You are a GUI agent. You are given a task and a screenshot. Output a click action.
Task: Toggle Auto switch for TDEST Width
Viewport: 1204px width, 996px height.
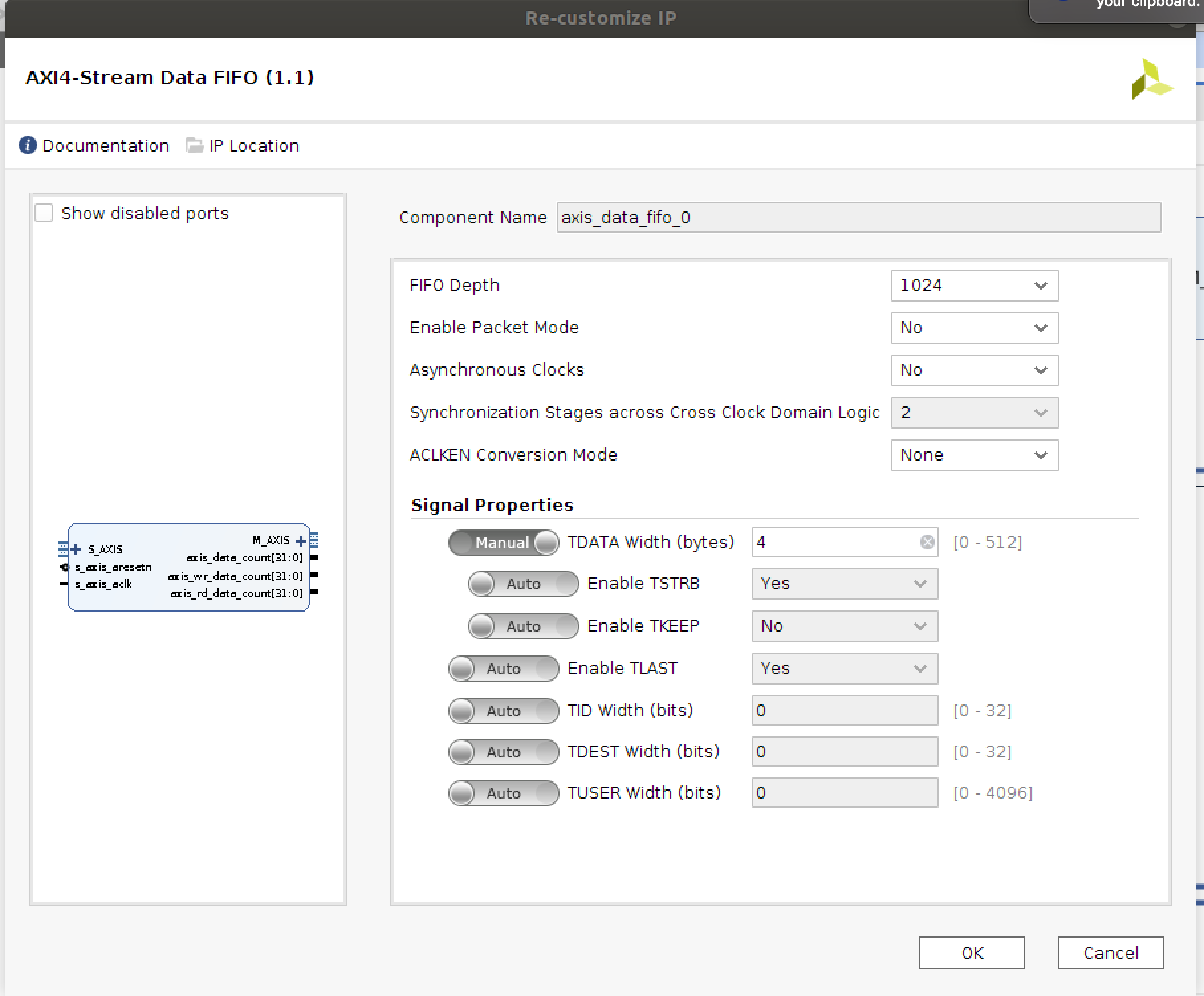point(504,752)
